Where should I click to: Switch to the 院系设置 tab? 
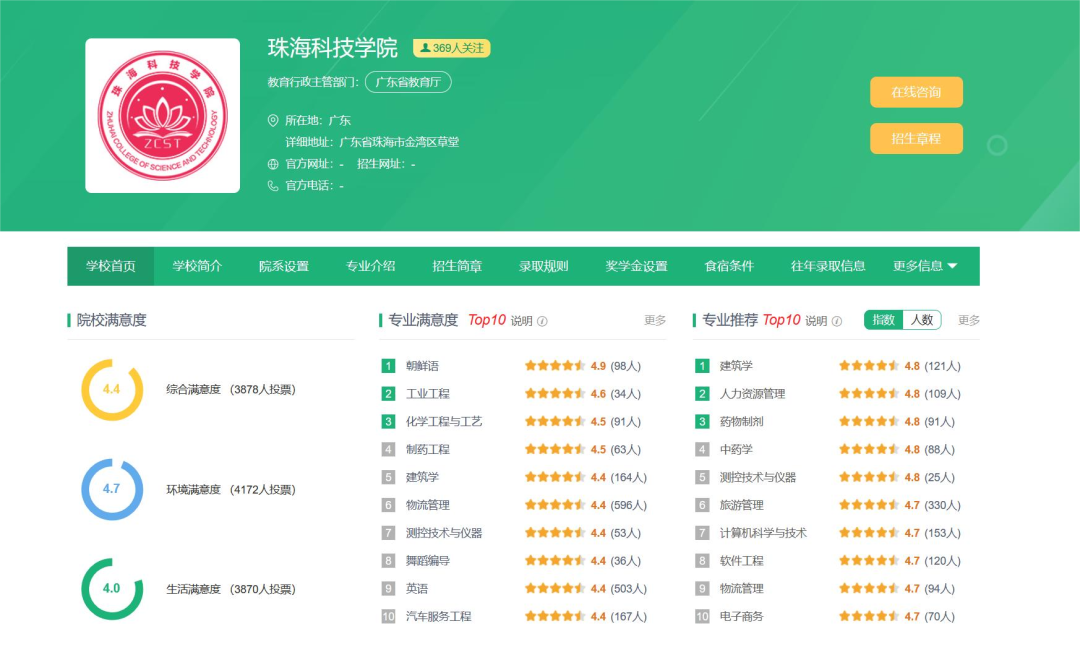[283, 265]
